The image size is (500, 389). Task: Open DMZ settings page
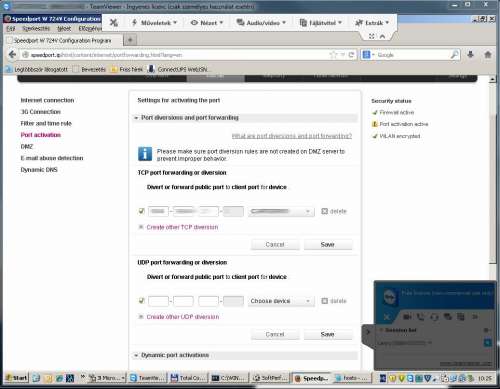click(x=27, y=147)
